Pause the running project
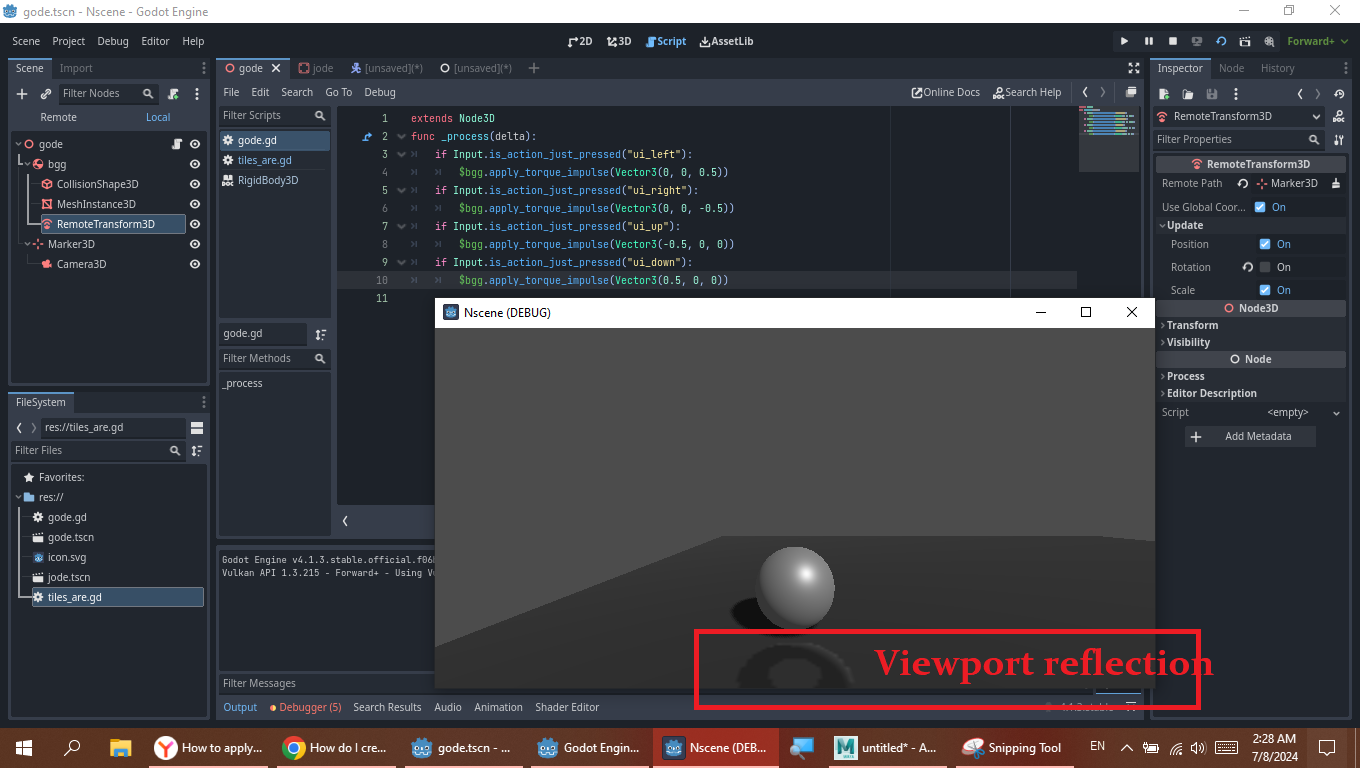1360x768 pixels. (x=1148, y=41)
